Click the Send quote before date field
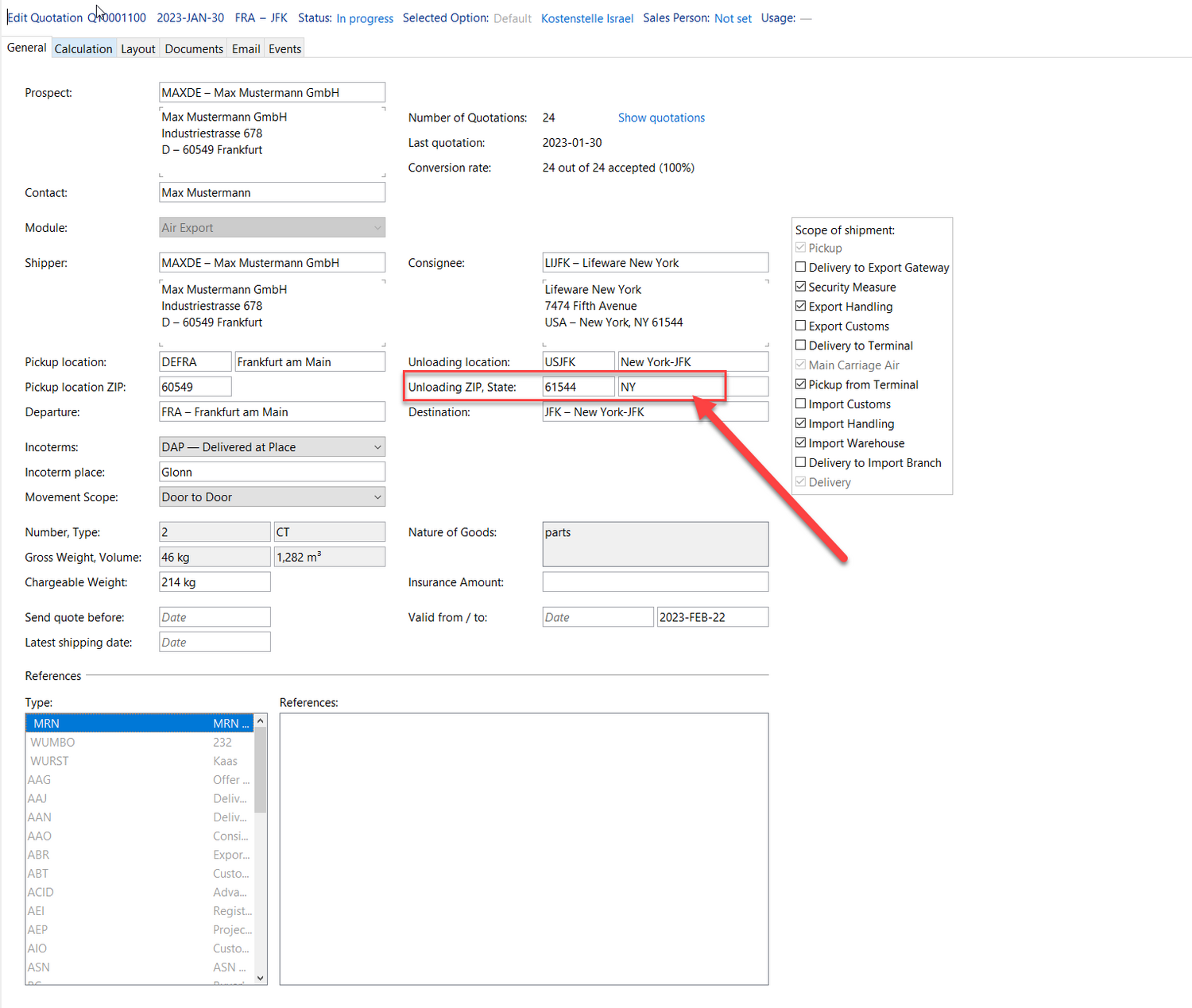This screenshot has height=1008, width=1192. tap(215, 617)
